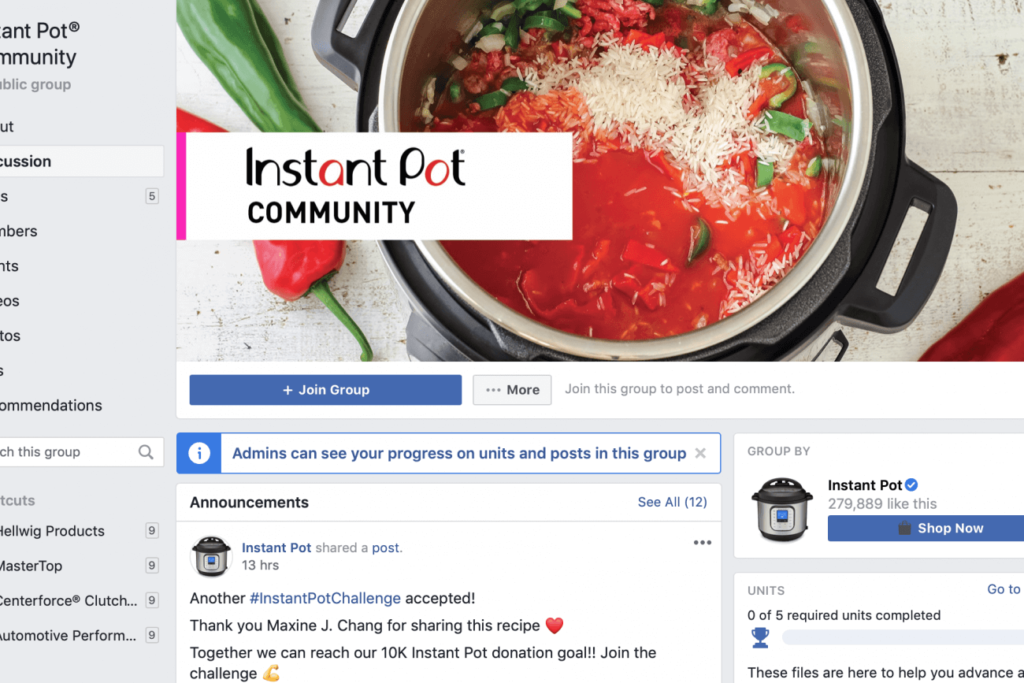Open the three-dot options on the announcement post

[702, 543]
